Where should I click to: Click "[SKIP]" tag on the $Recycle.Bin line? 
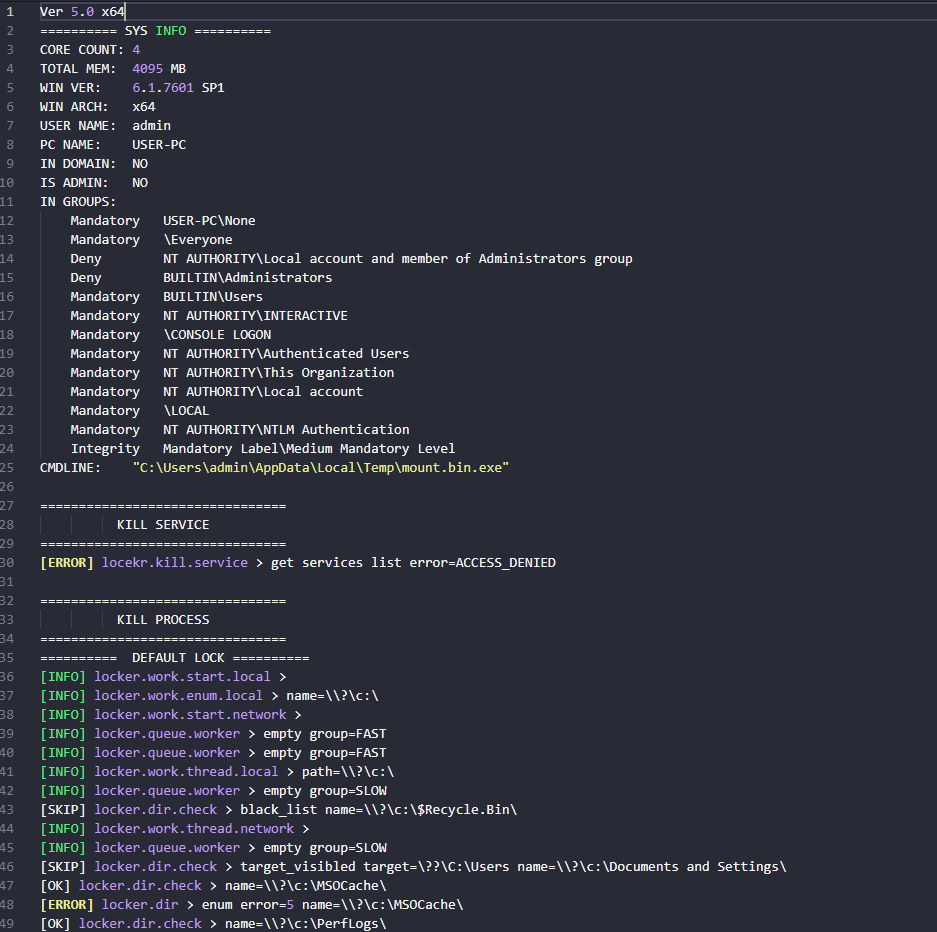click(63, 810)
